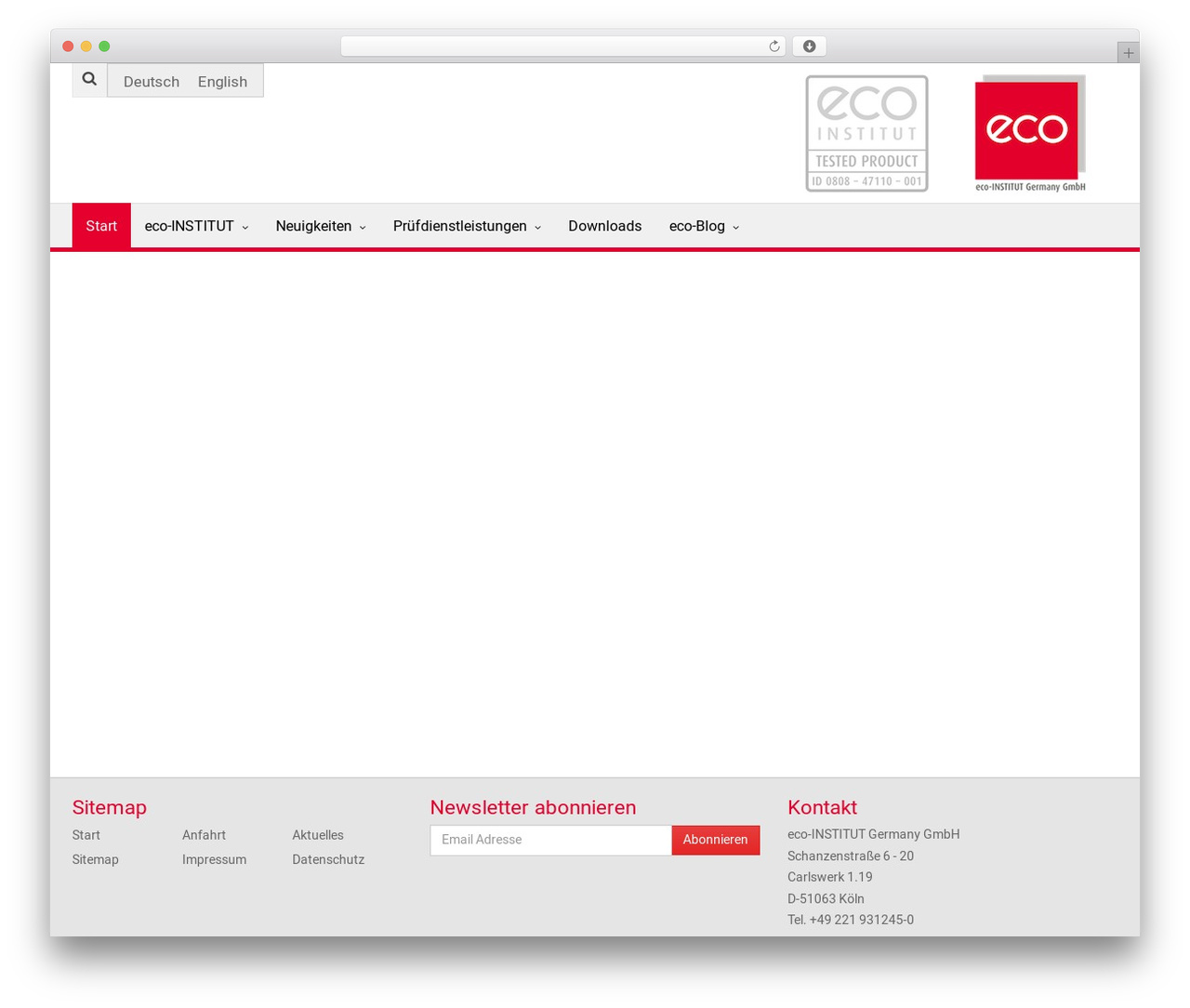Open the browser downloads arrow icon
1190x1008 pixels.
tap(809, 46)
